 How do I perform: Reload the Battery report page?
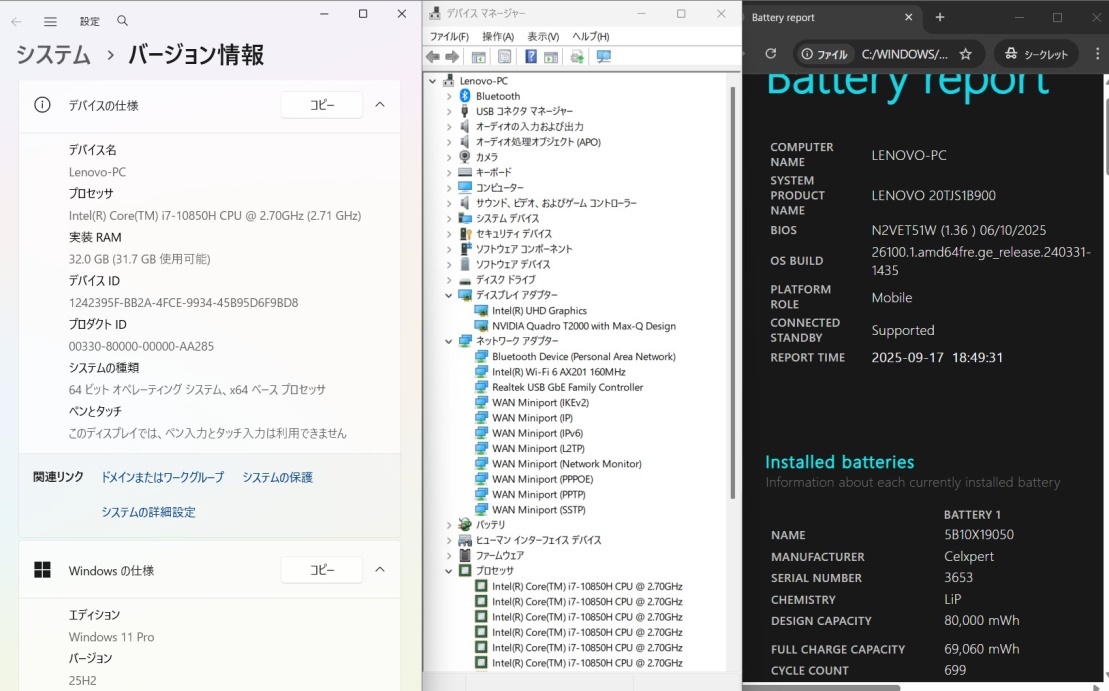pos(770,54)
